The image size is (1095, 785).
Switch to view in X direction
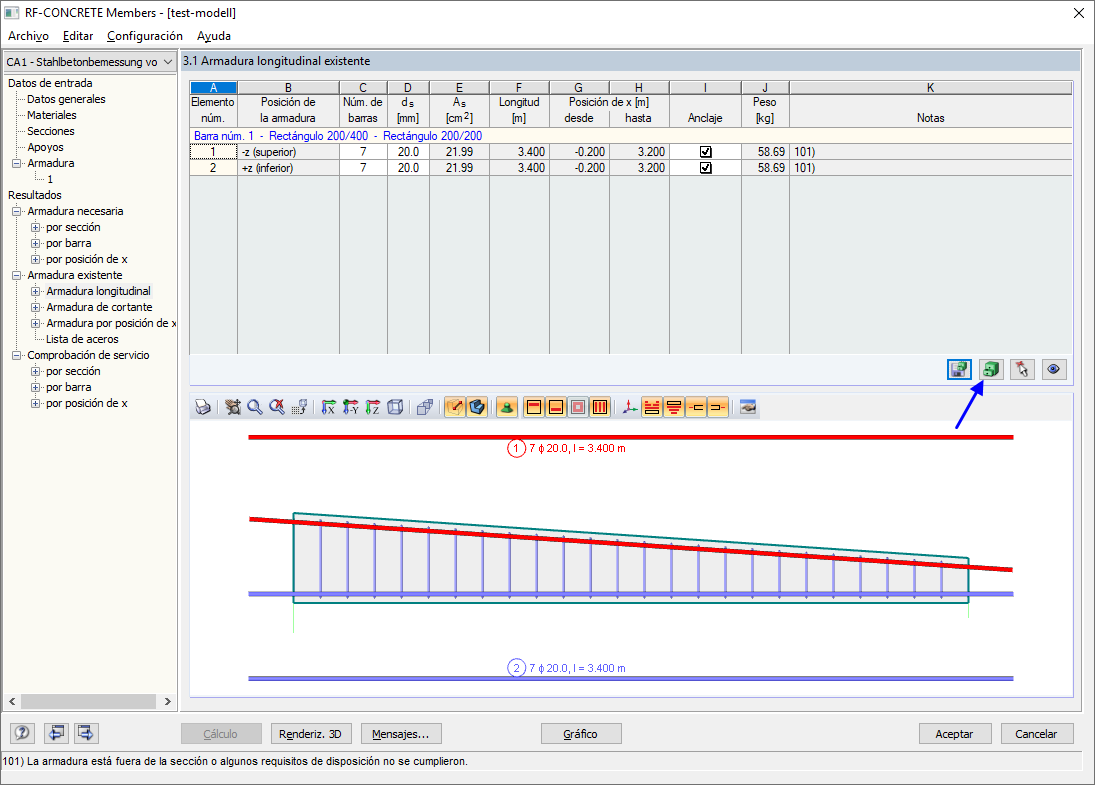[329, 407]
